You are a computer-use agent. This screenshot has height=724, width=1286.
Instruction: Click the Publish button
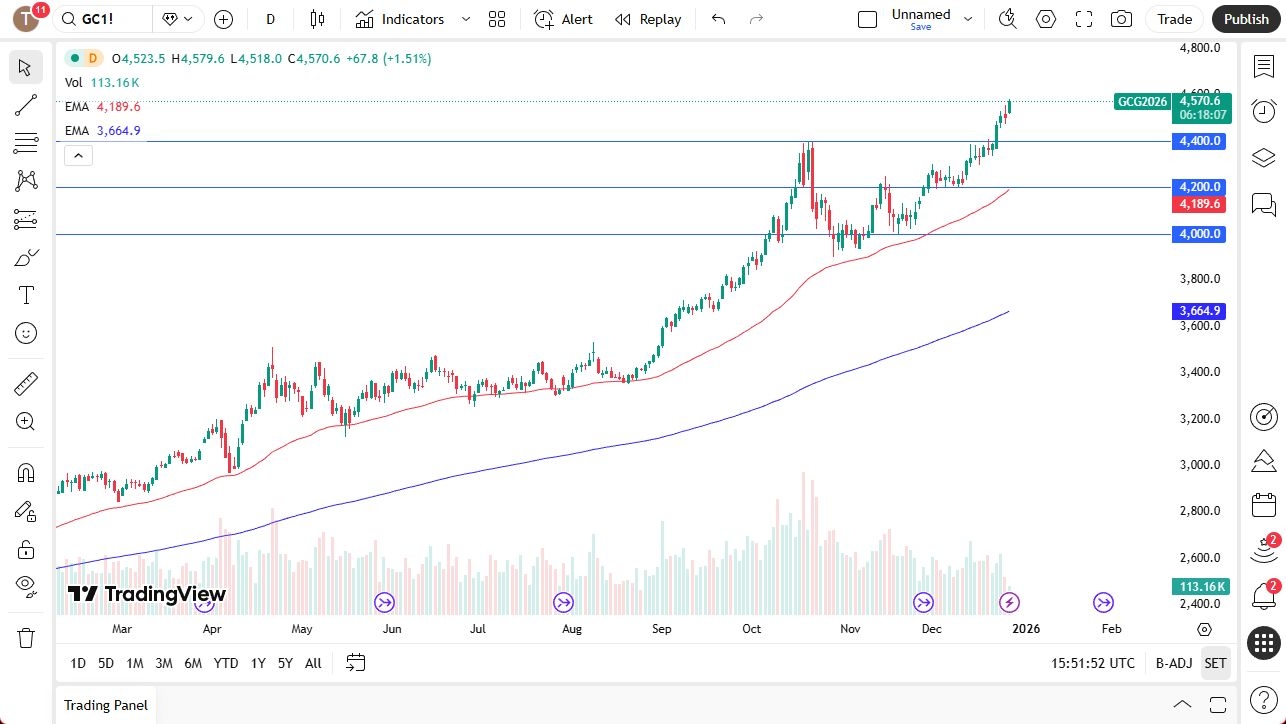(x=1245, y=18)
